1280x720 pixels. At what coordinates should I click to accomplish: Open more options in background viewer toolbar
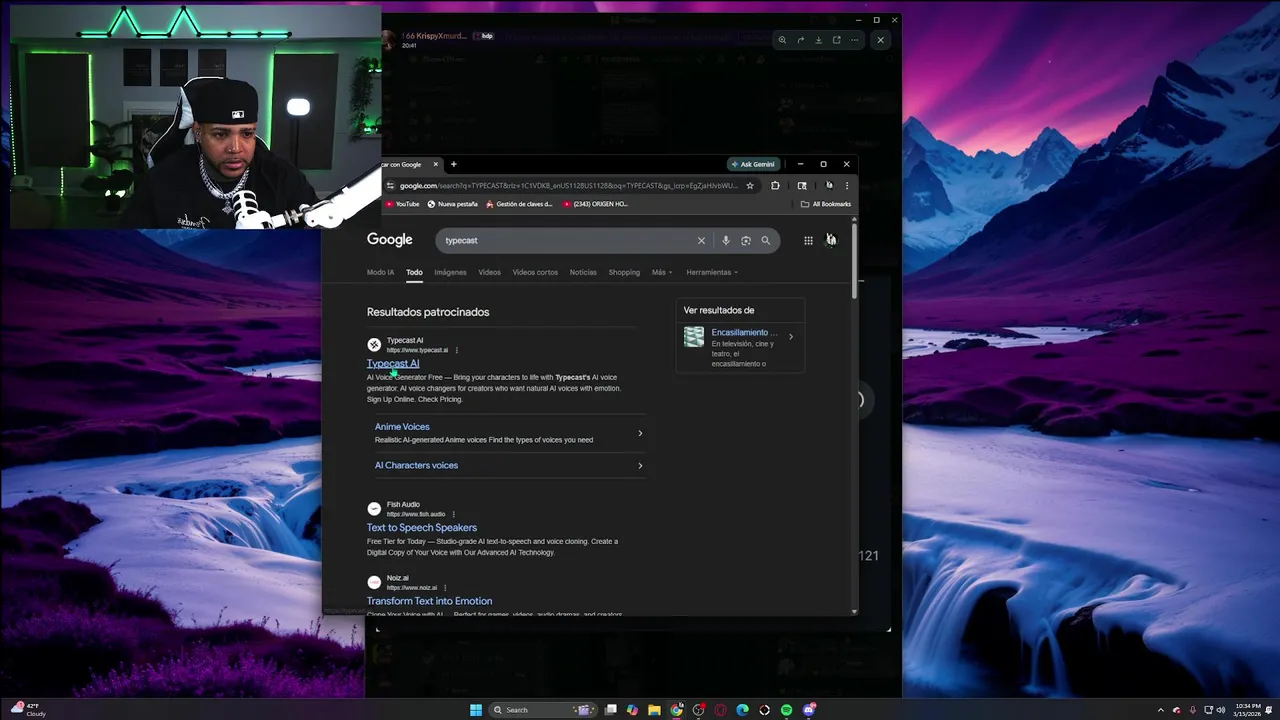854,40
